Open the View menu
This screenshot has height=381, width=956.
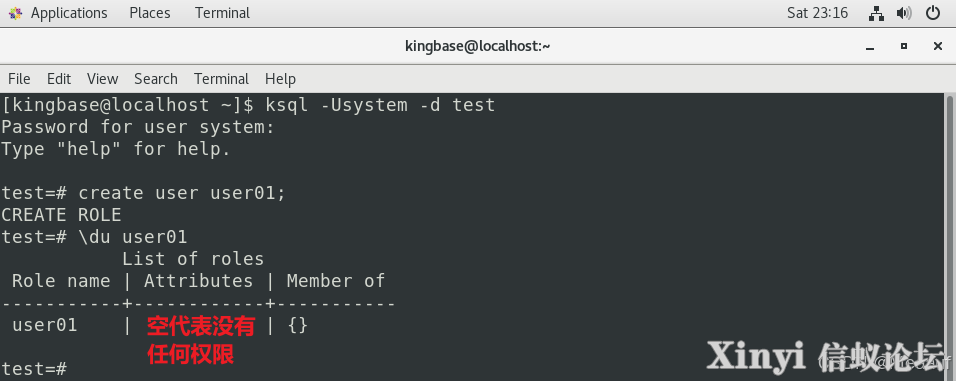102,79
